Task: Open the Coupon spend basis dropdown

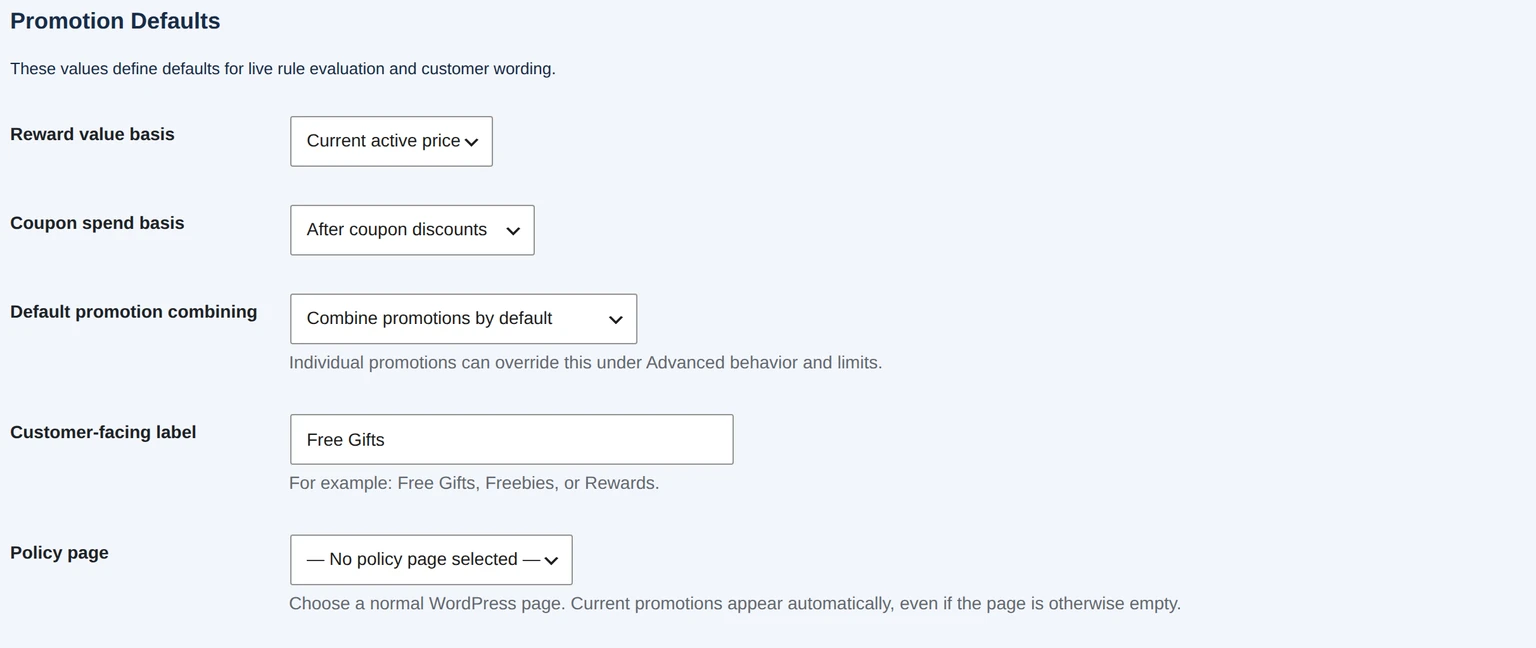Action: (x=412, y=230)
